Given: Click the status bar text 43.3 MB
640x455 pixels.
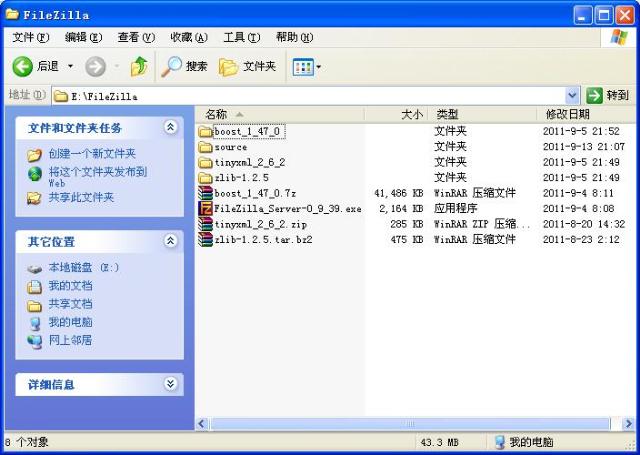Looking at the screenshot, I should coord(440,442).
